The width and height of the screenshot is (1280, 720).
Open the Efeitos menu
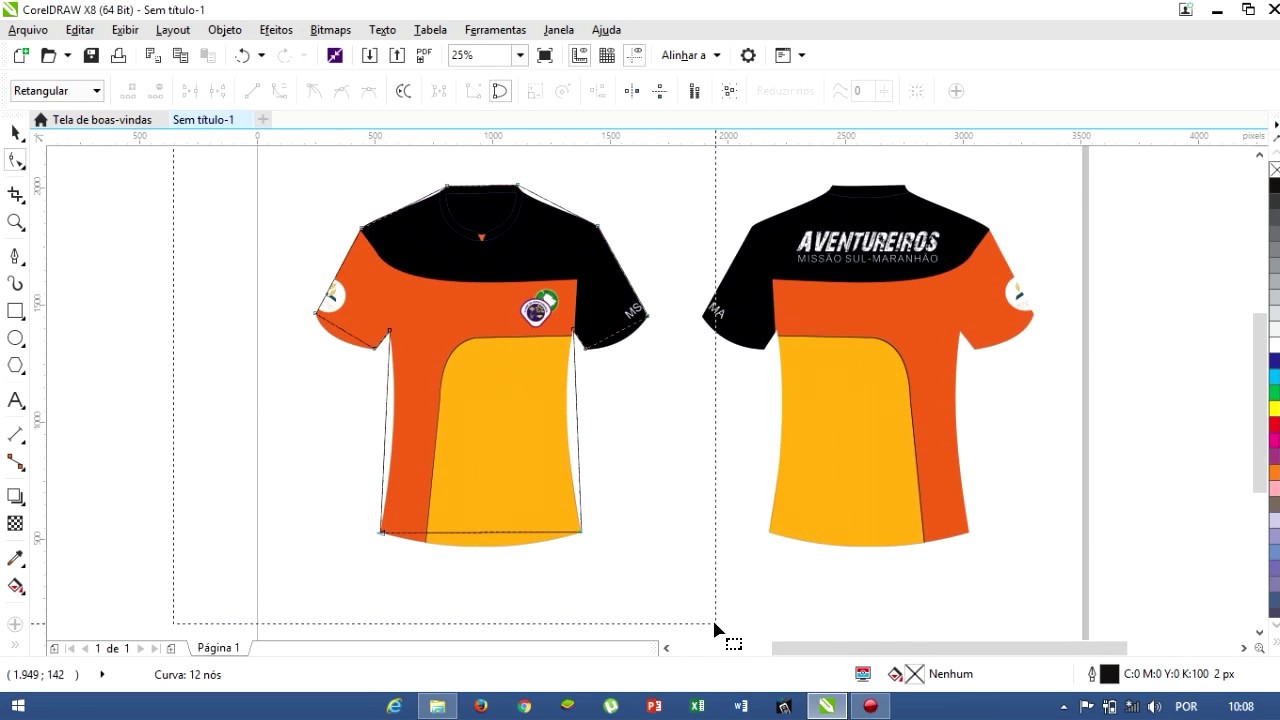(276, 30)
